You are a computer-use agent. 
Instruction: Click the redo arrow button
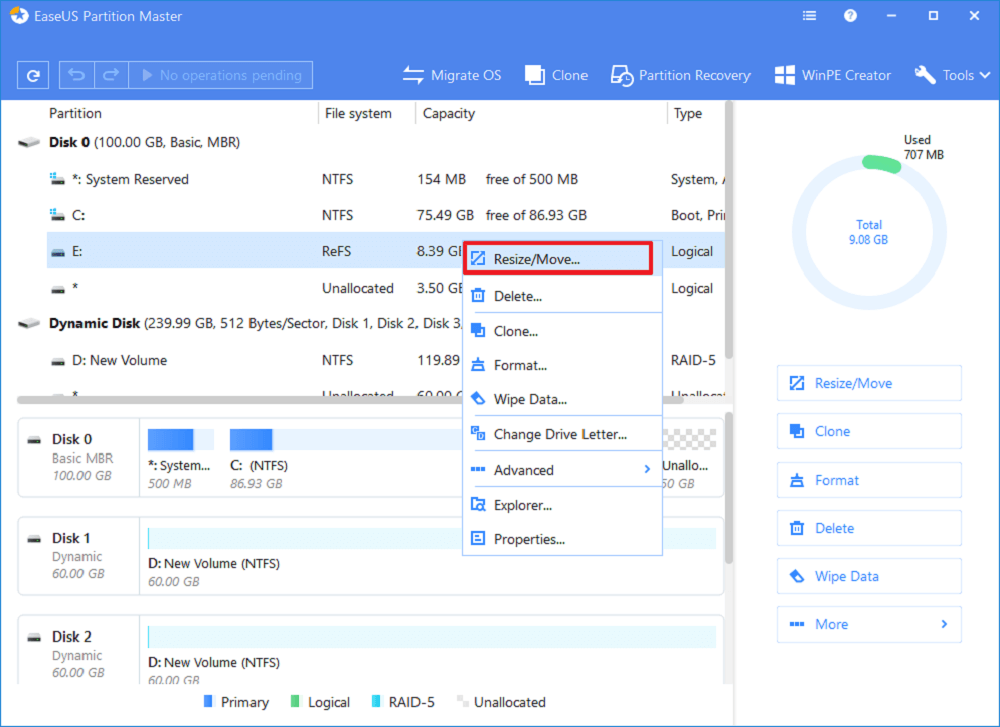pos(111,75)
